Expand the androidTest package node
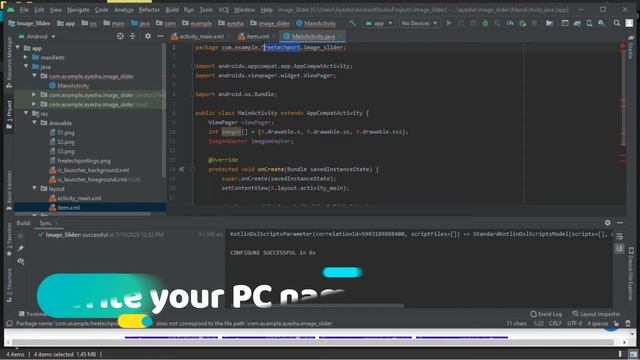The height and width of the screenshot is (360, 640). (x=34, y=94)
